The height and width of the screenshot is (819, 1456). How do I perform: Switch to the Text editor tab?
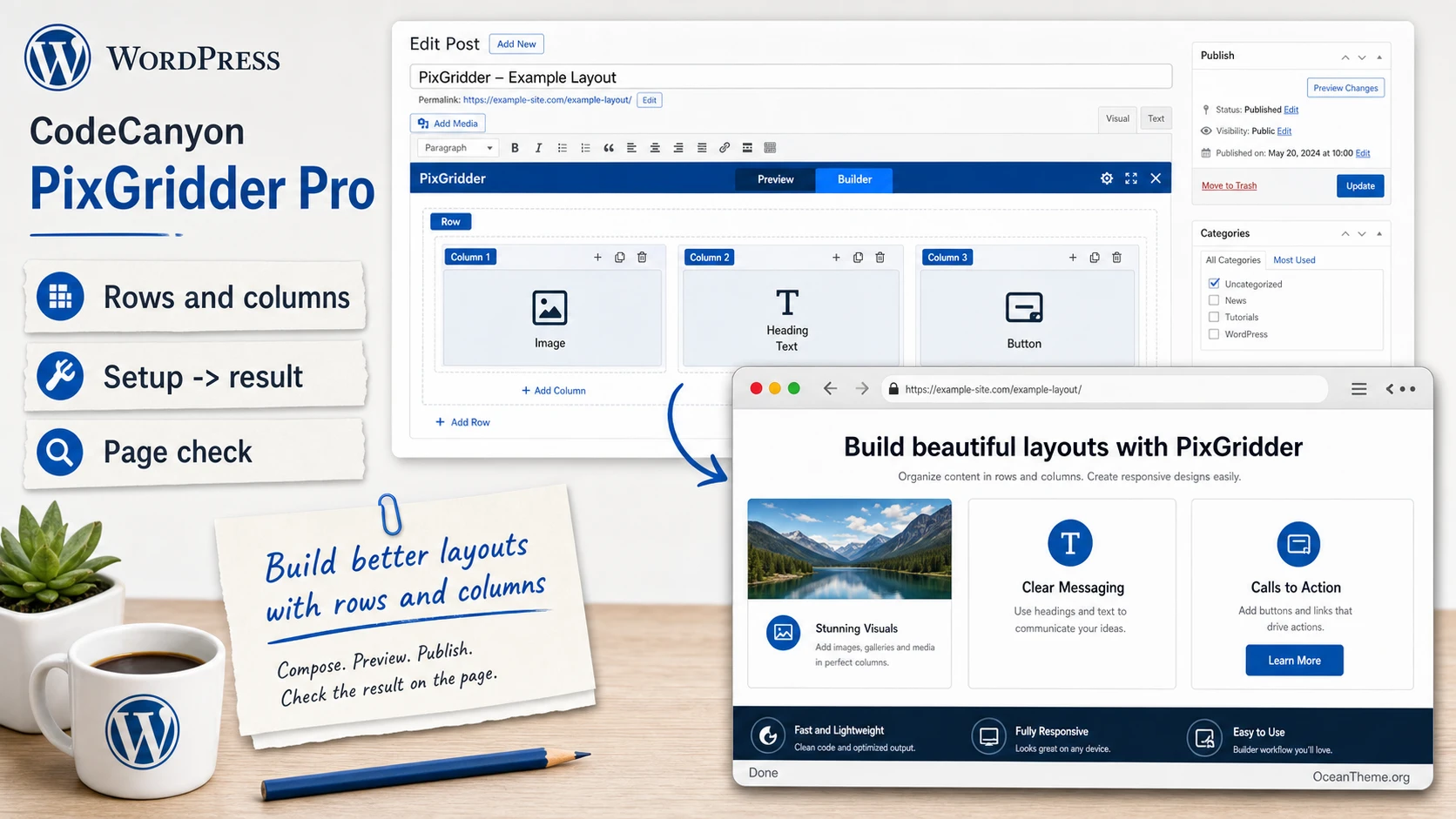(x=1156, y=118)
